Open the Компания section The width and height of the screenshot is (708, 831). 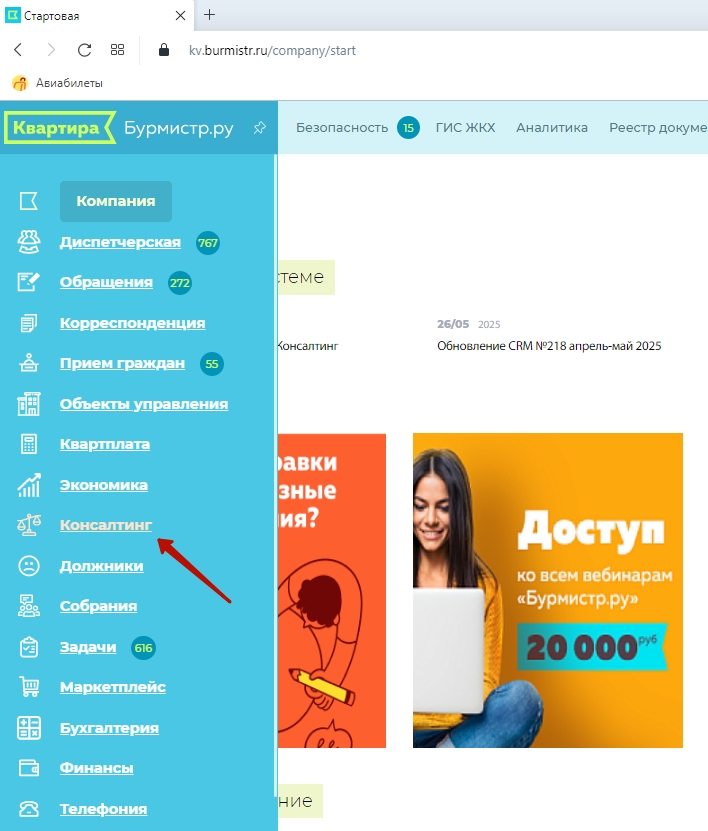click(x=116, y=201)
